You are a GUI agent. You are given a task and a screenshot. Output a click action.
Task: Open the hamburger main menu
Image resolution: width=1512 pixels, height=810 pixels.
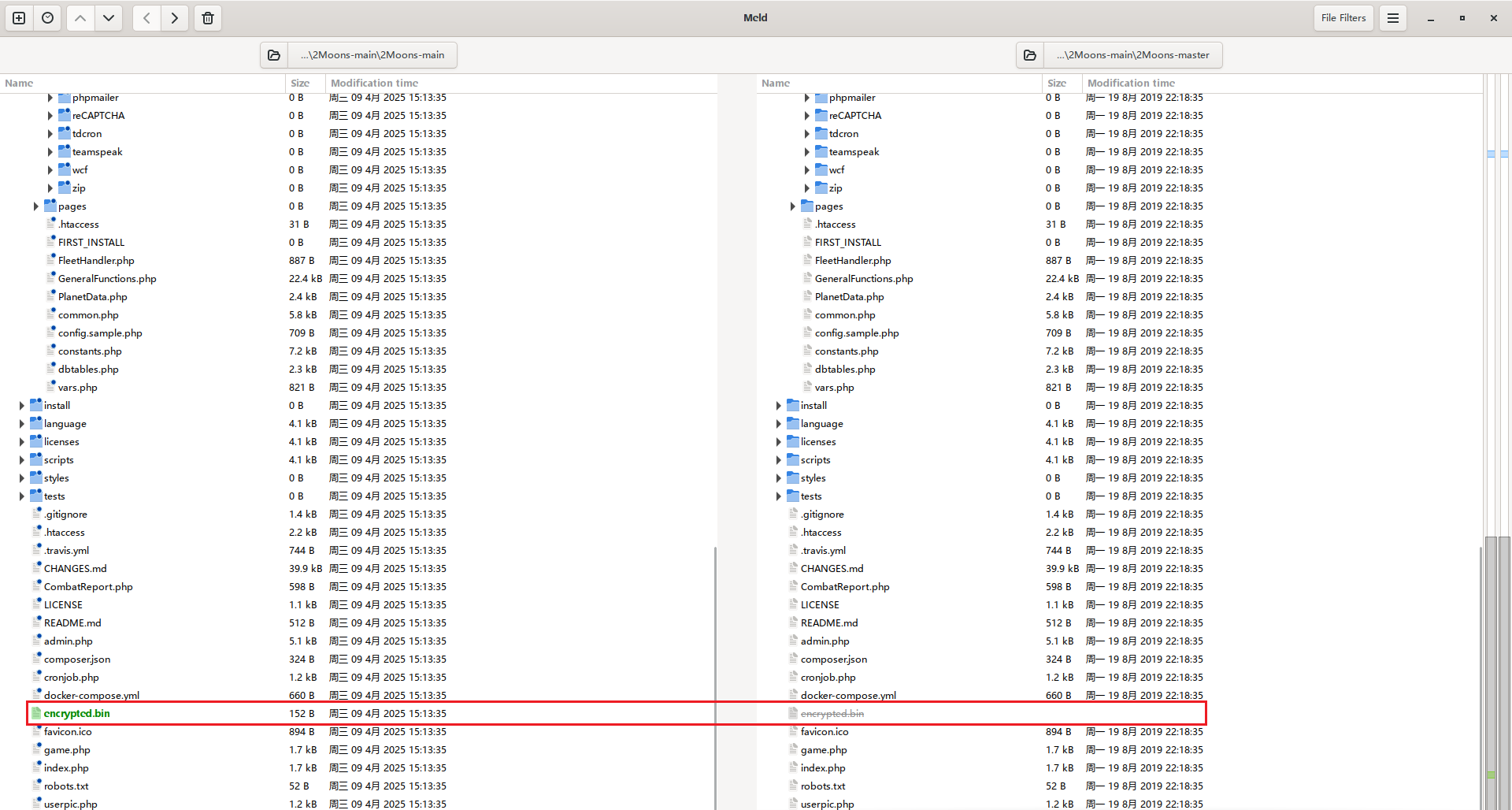click(x=1392, y=18)
